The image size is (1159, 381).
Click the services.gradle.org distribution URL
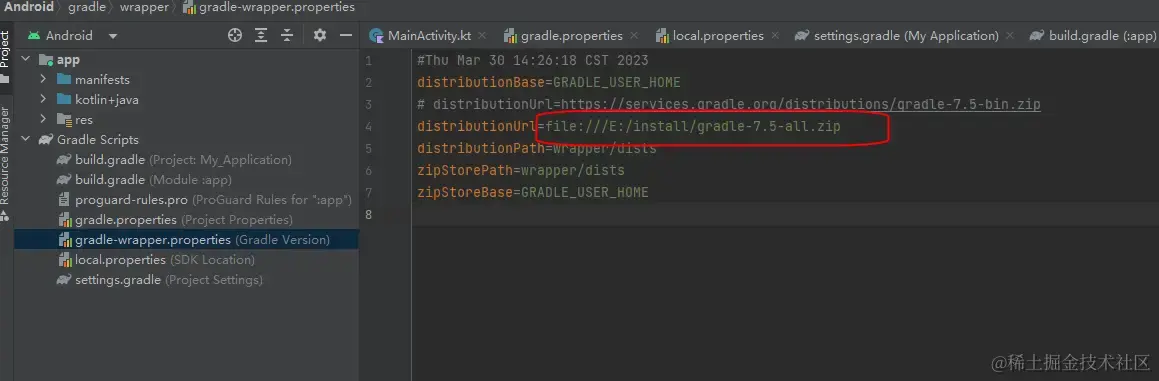pos(801,104)
